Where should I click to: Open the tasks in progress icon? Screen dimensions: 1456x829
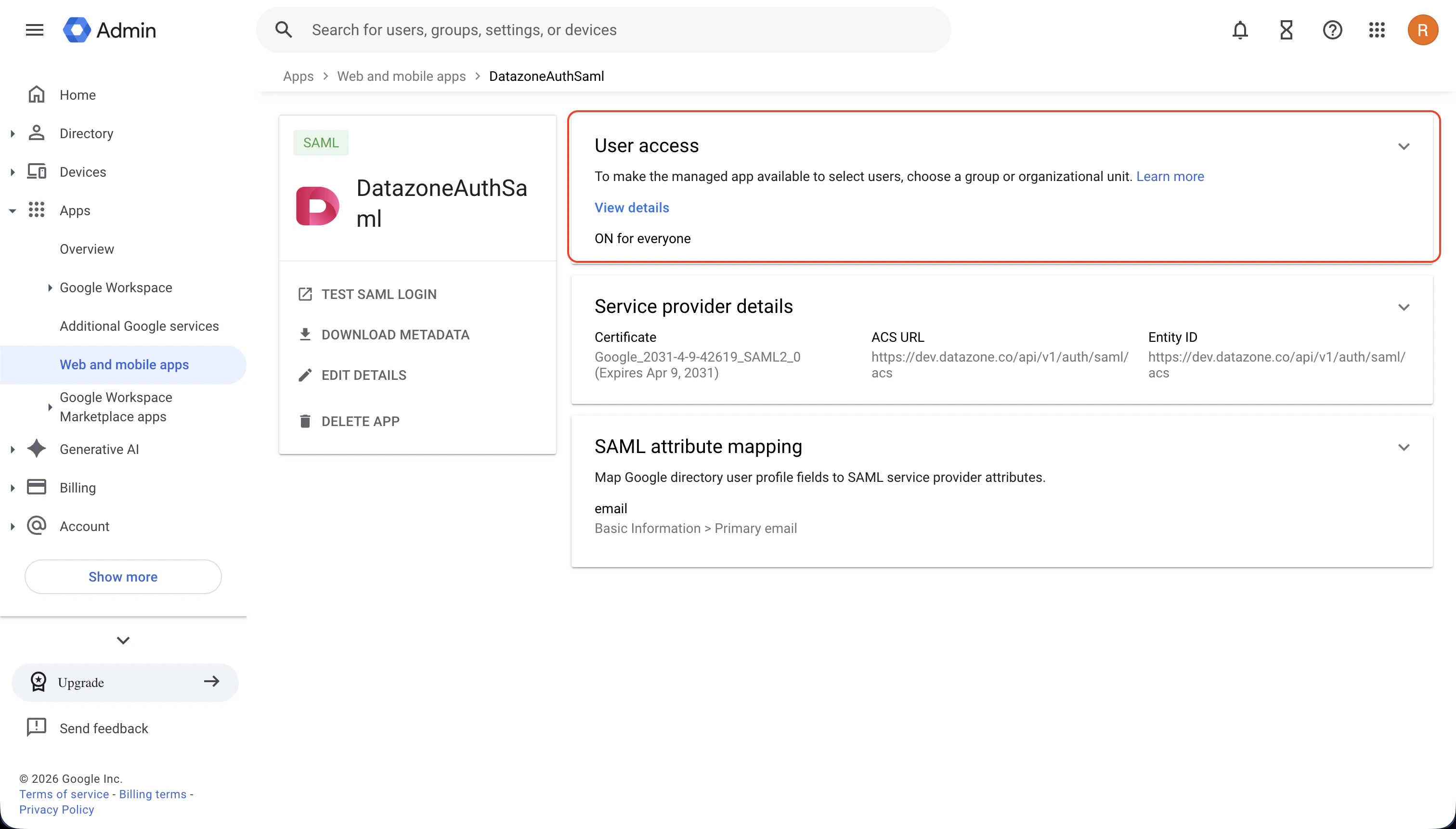[1286, 30]
